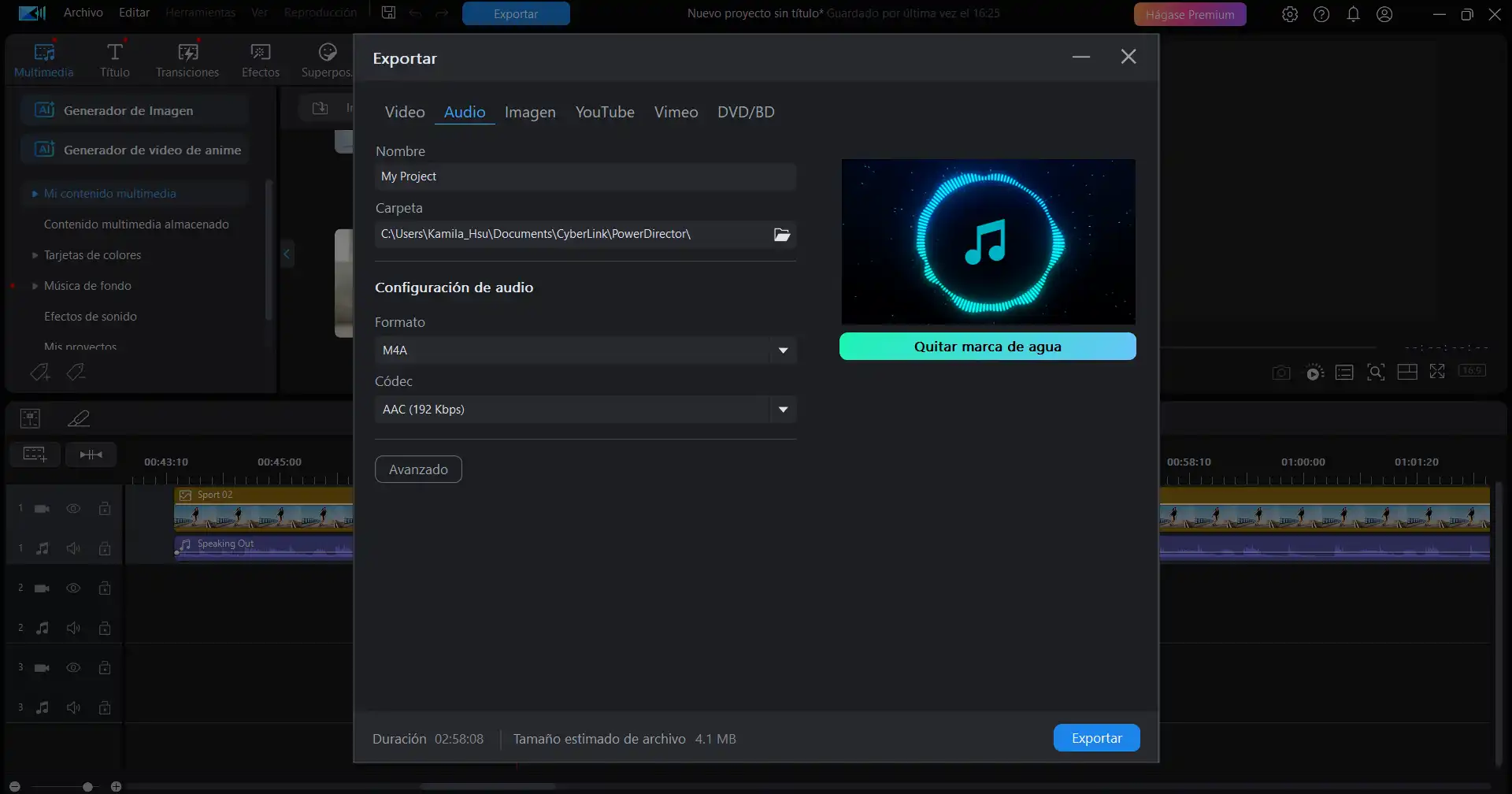Click the save project icon in title bar

point(388,13)
